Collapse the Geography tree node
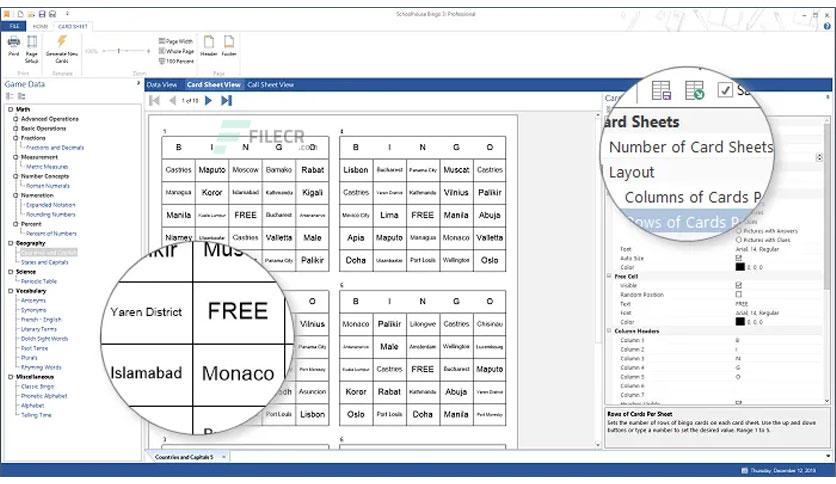 coord(10,243)
